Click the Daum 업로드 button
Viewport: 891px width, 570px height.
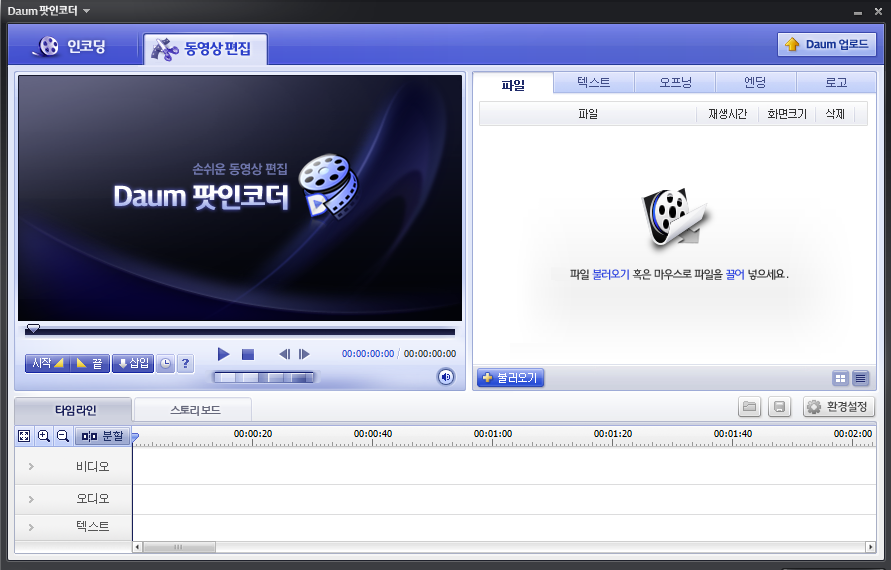(x=827, y=44)
